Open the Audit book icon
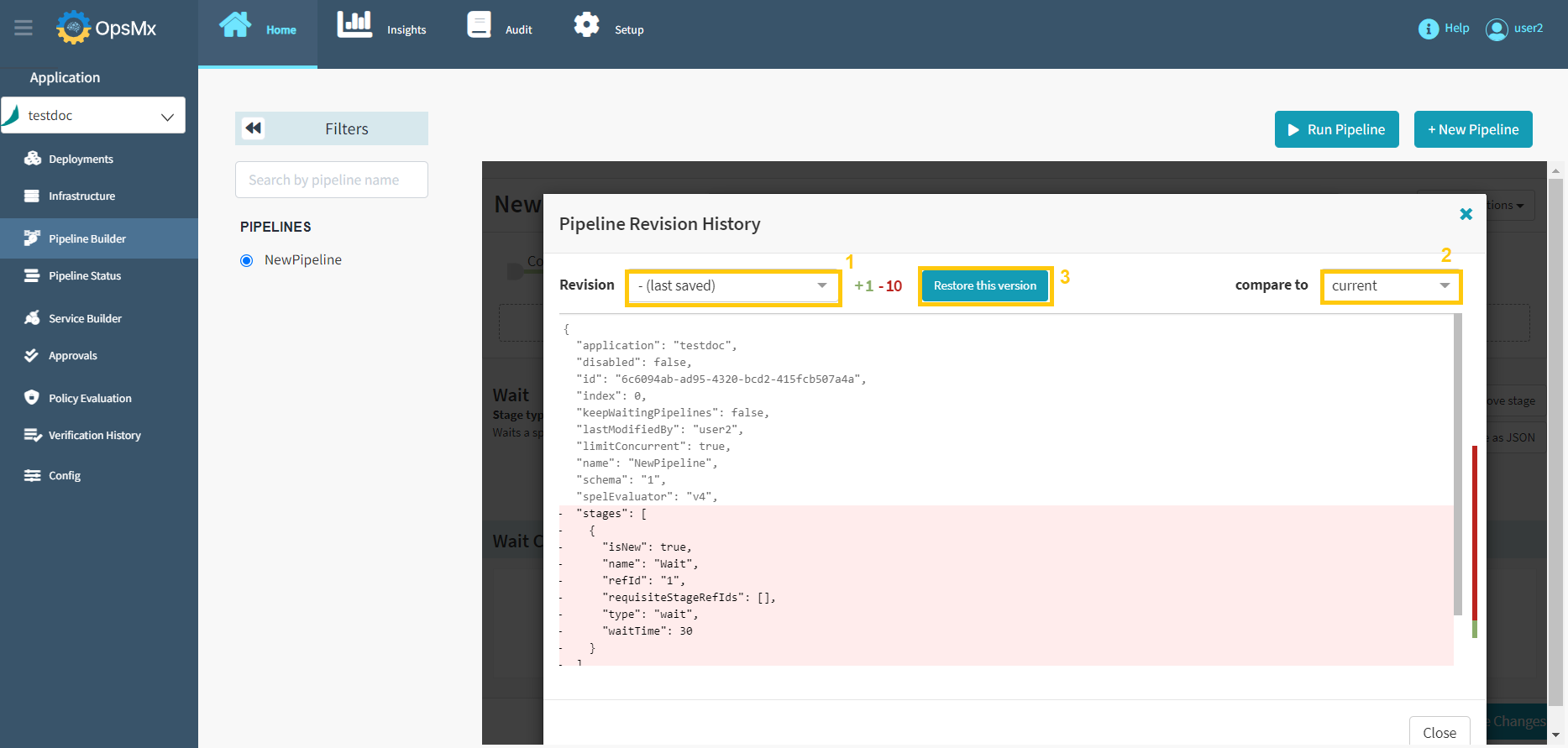Viewport: 1568px width, 748px height. [479, 25]
